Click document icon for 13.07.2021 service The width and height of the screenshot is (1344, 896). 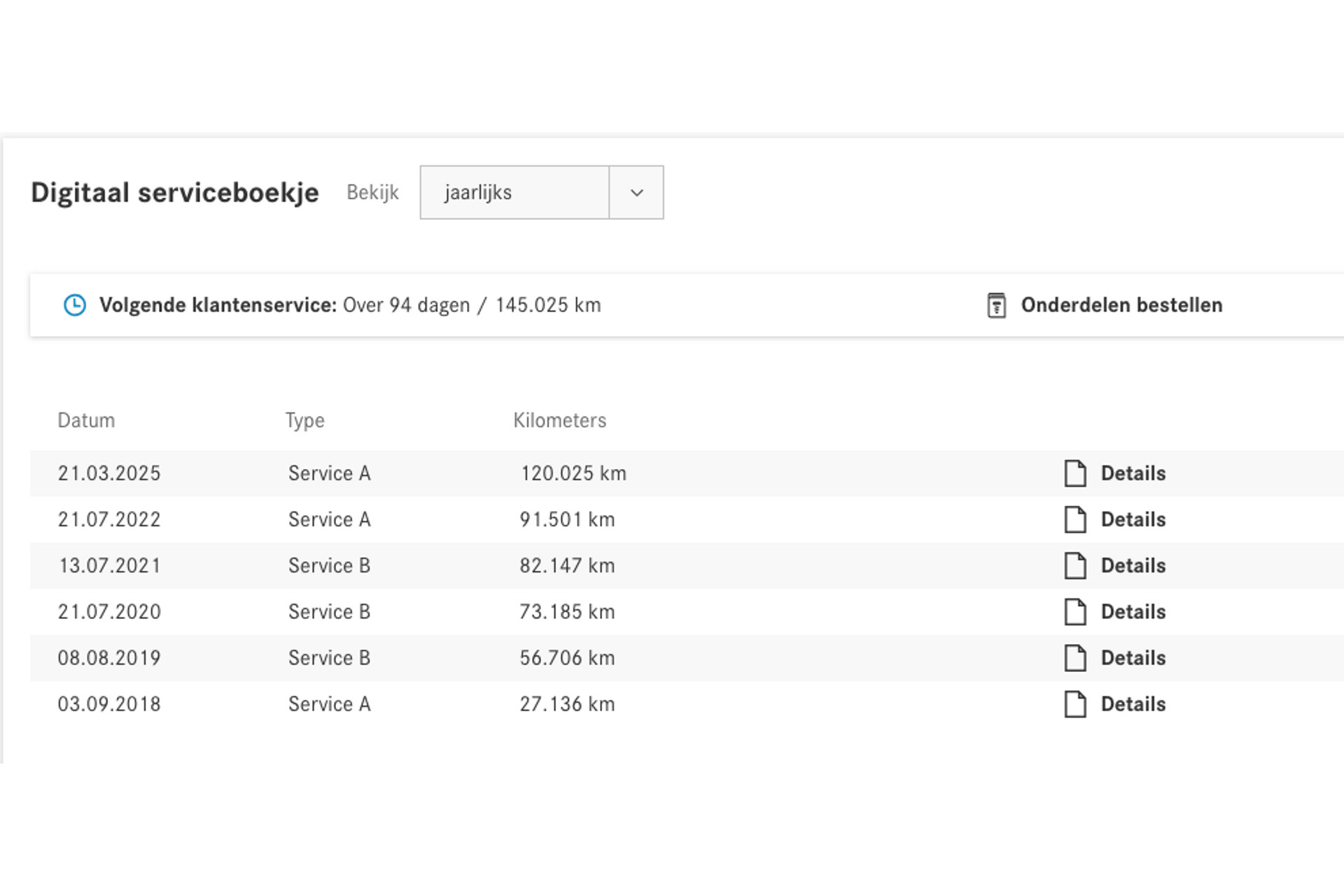point(1075,566)
